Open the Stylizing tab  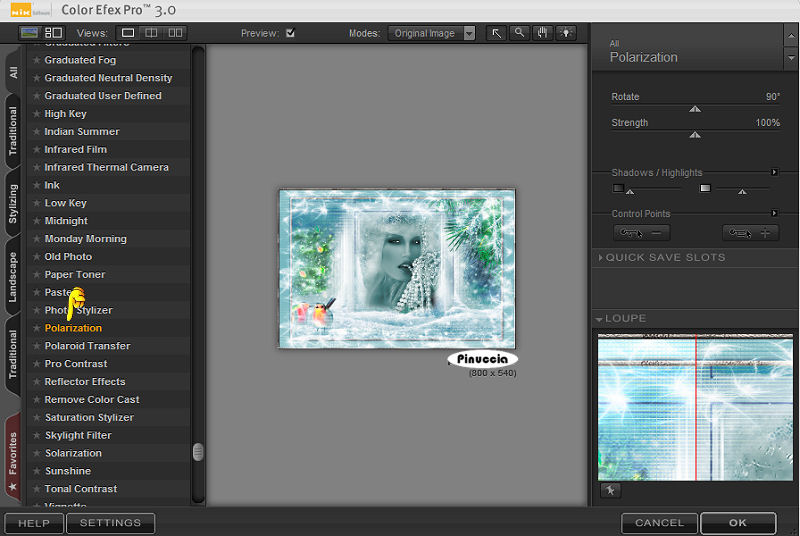13,203
